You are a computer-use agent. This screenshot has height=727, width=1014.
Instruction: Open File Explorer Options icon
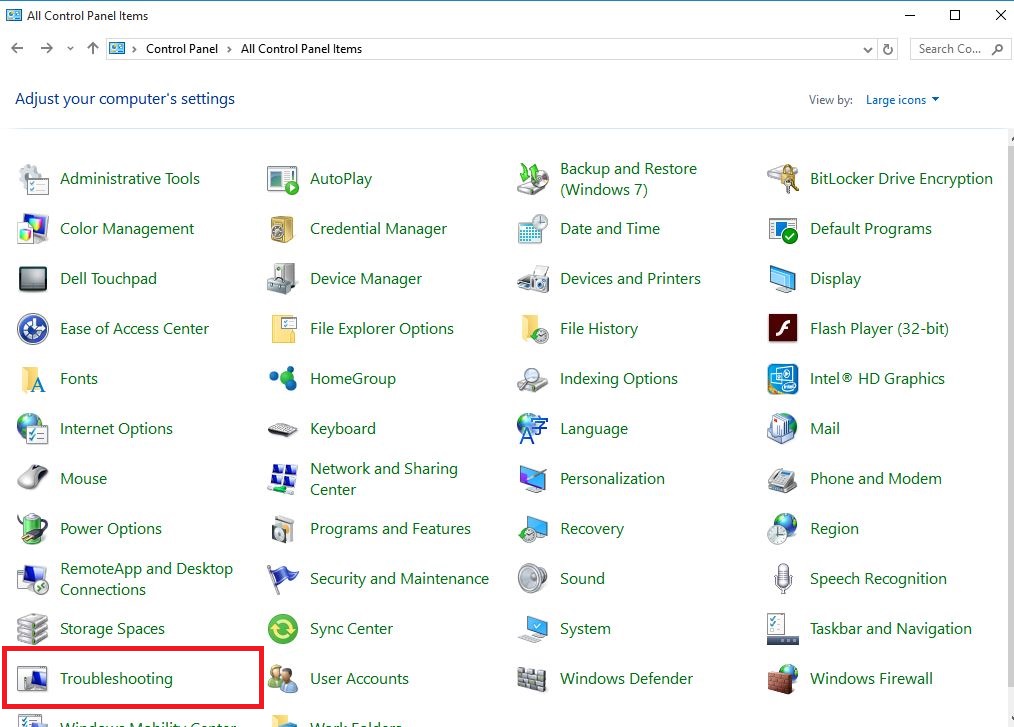(x=283, y=329)
